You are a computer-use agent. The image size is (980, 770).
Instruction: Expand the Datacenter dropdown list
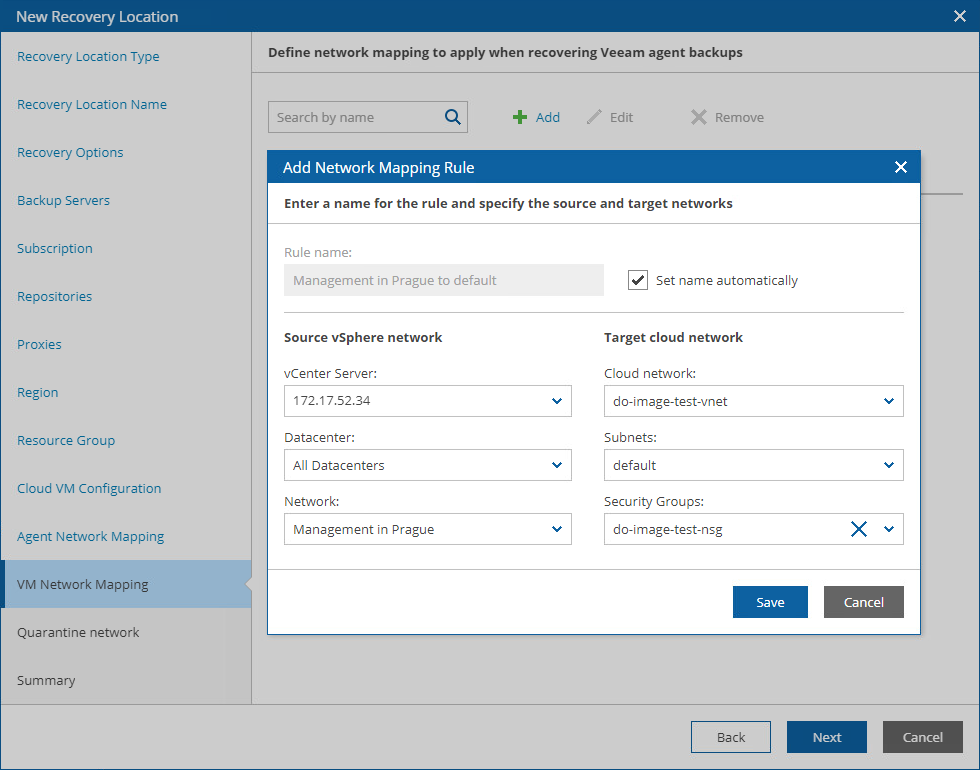click(557, 465)
